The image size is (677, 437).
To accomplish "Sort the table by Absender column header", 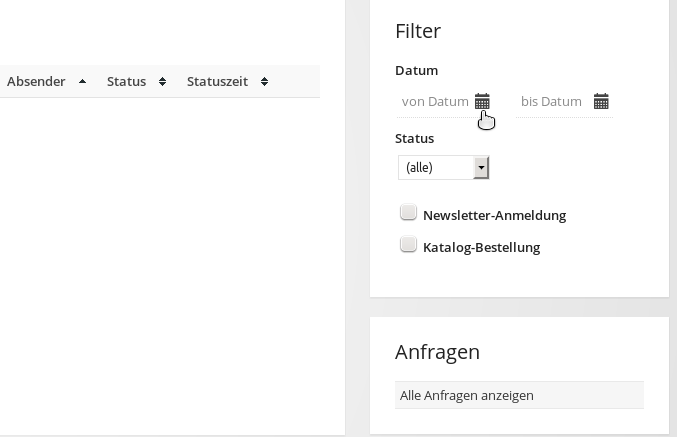I will pyautogui.click(x=36, y=81).
